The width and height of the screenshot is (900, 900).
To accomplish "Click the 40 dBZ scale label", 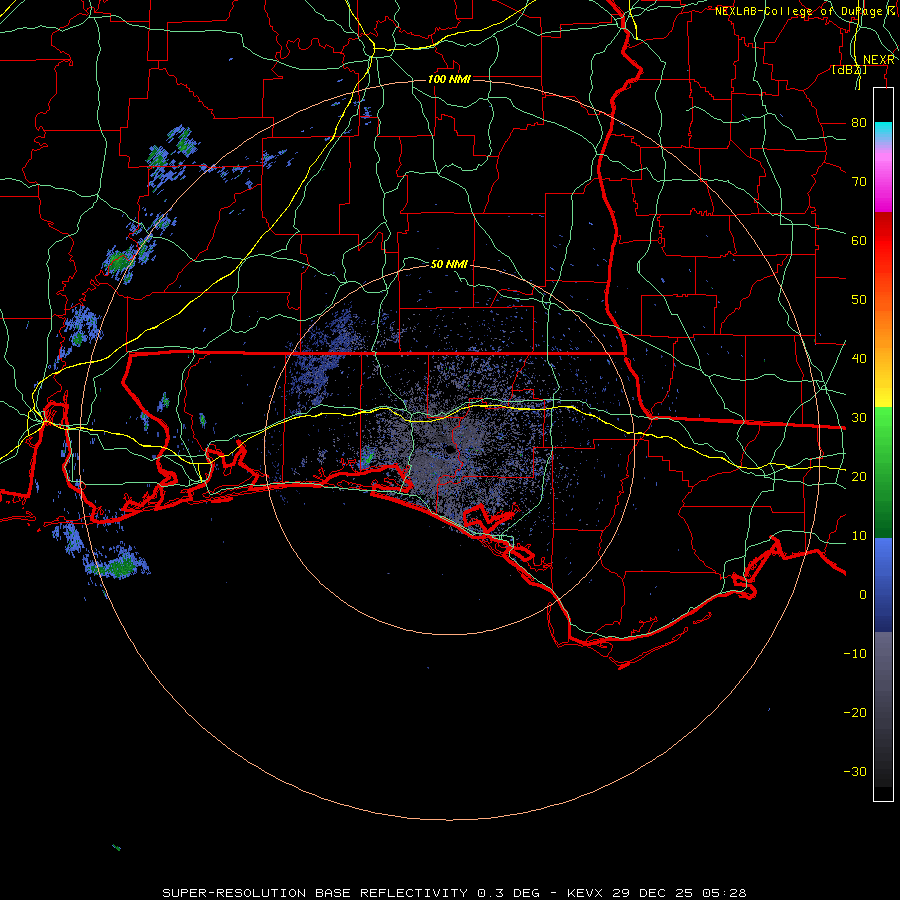I will [859, 359].
